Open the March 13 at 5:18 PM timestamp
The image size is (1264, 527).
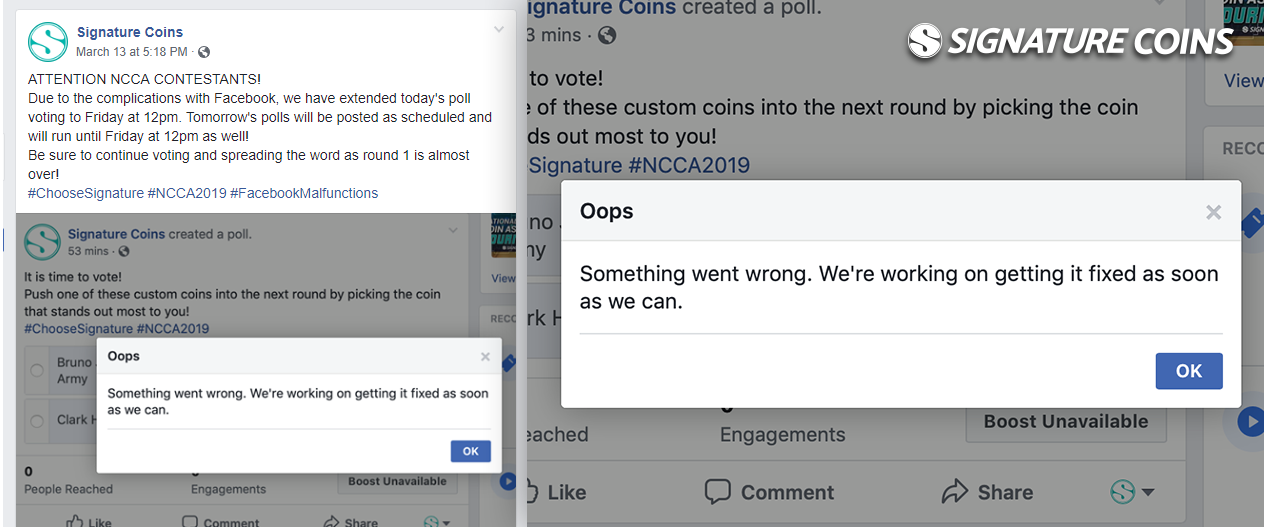[x=131, y=52]
